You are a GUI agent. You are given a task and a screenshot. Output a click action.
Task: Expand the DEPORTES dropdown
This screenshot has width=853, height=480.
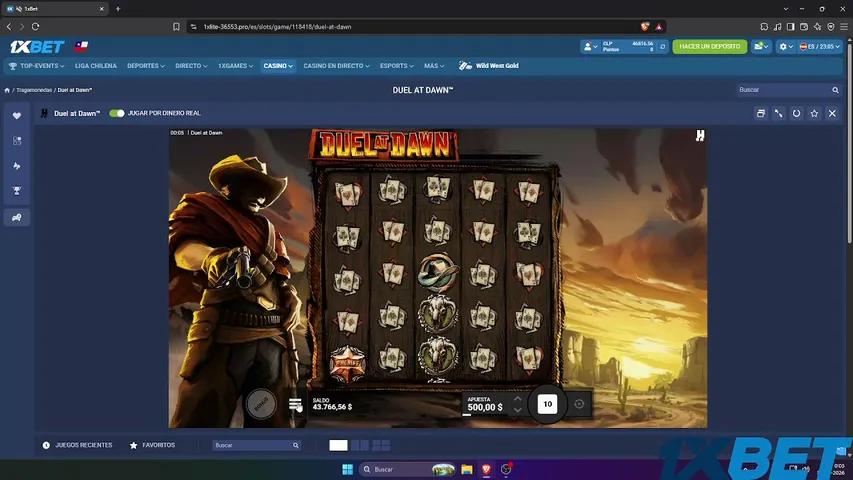click(146, 66)
